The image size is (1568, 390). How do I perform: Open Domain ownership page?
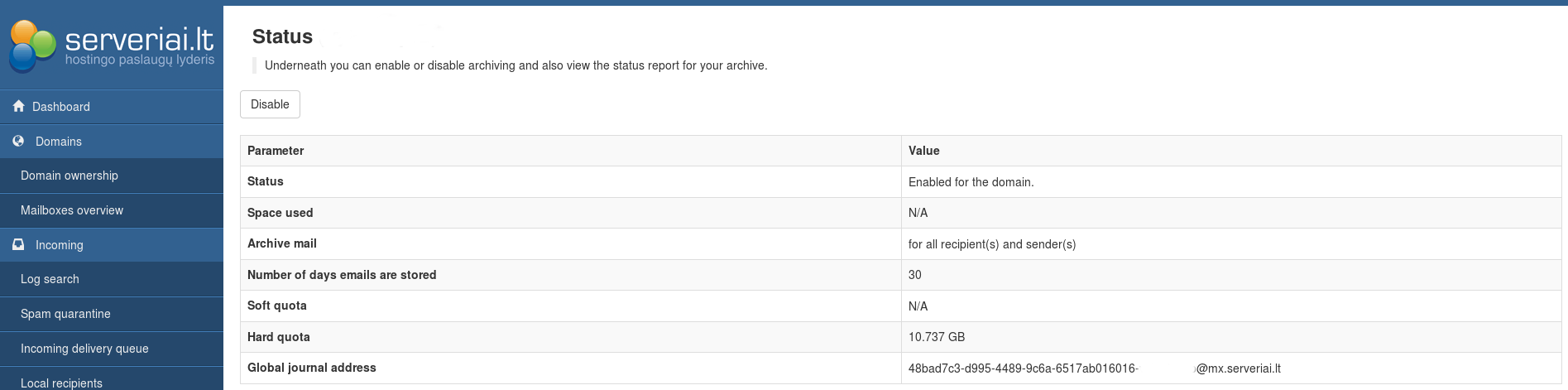pos(70,176)
